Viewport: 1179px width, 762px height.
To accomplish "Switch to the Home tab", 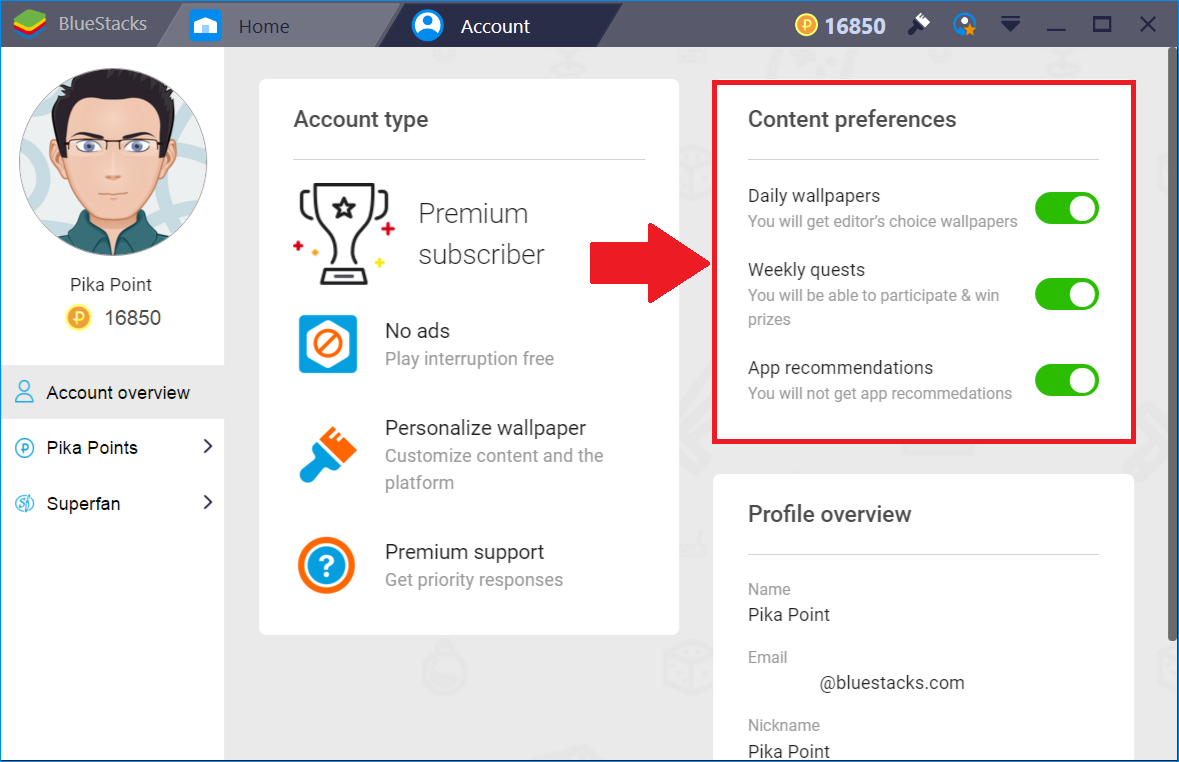I will [263, 26].
